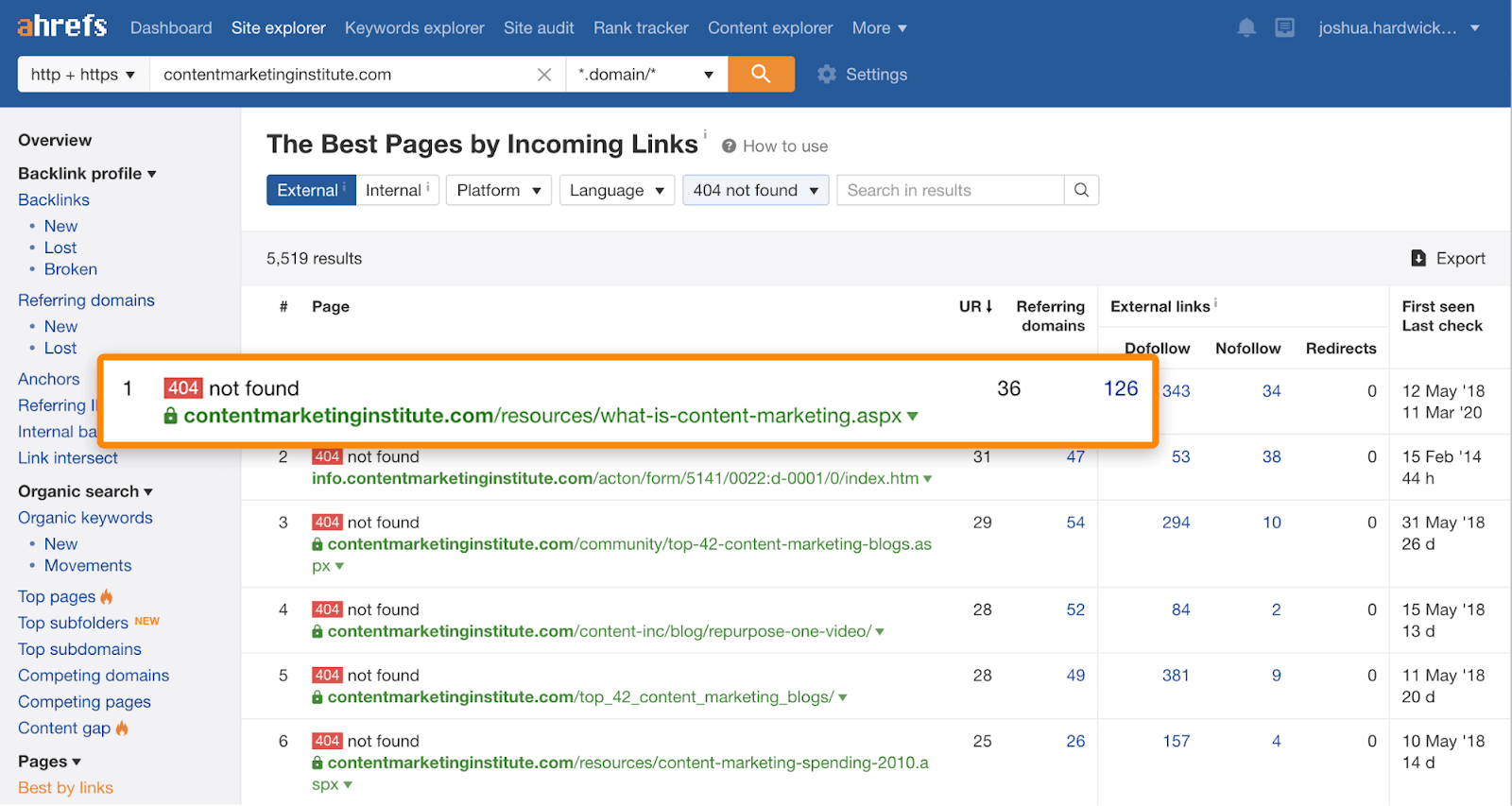
Task: Open the http + https protocol dropdown
Action: (83, 75)
